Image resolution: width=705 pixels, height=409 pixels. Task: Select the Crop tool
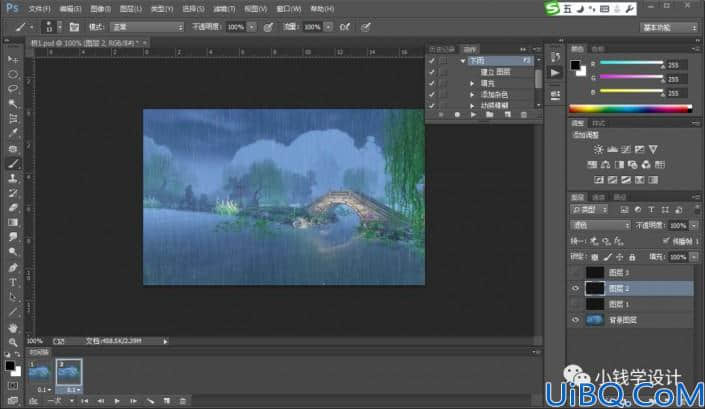pyautogui.click(x=13, y=119)
